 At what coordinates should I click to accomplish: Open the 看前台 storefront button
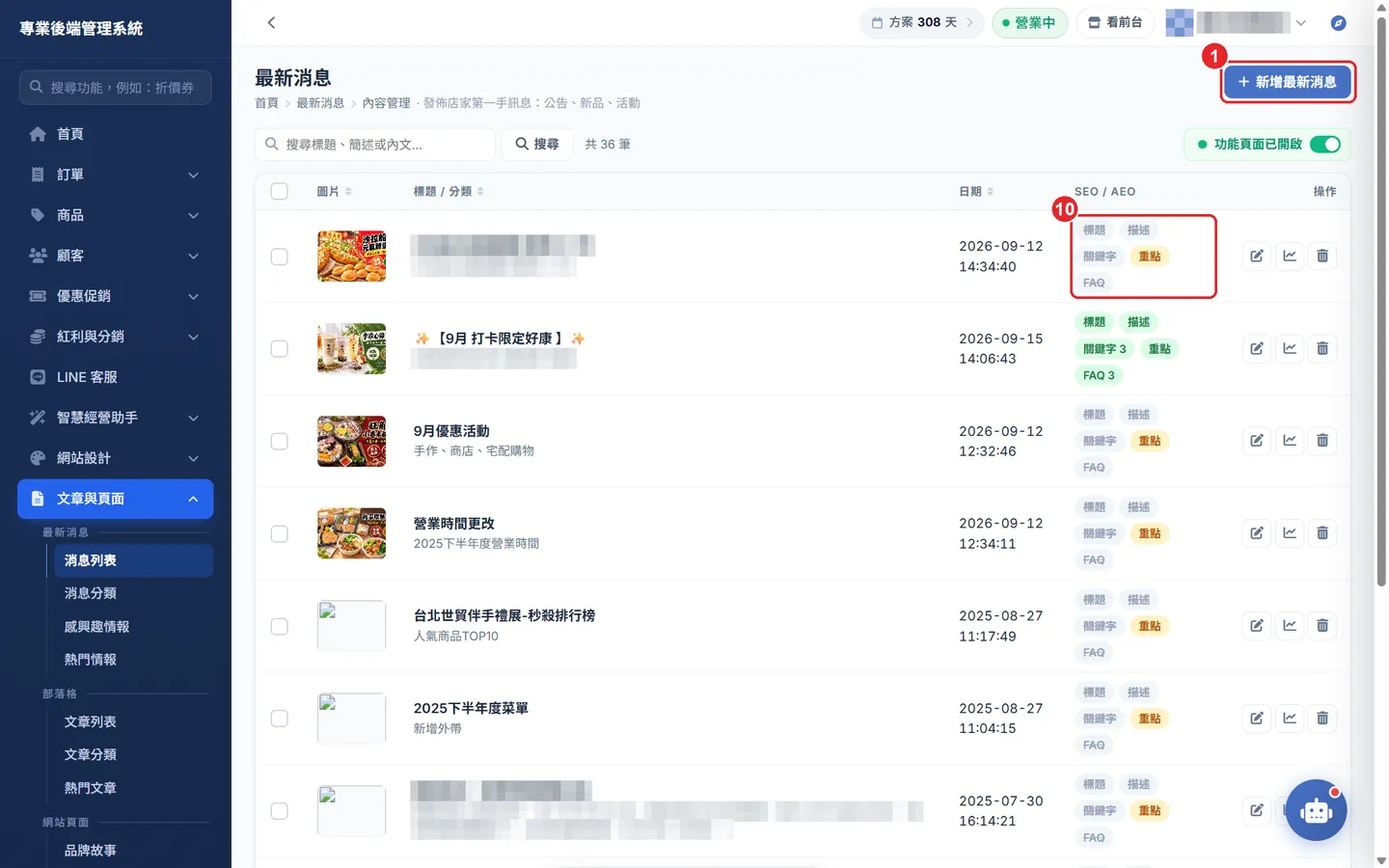1115,22
